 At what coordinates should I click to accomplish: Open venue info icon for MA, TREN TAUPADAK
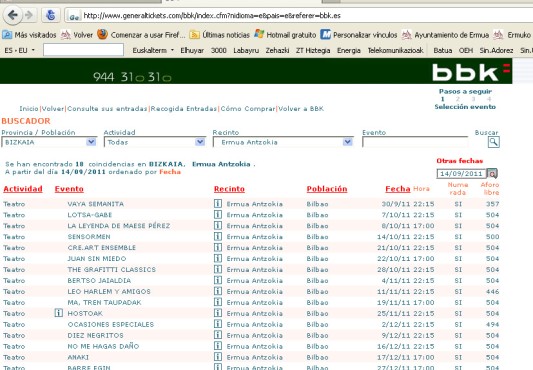point(218,302)
